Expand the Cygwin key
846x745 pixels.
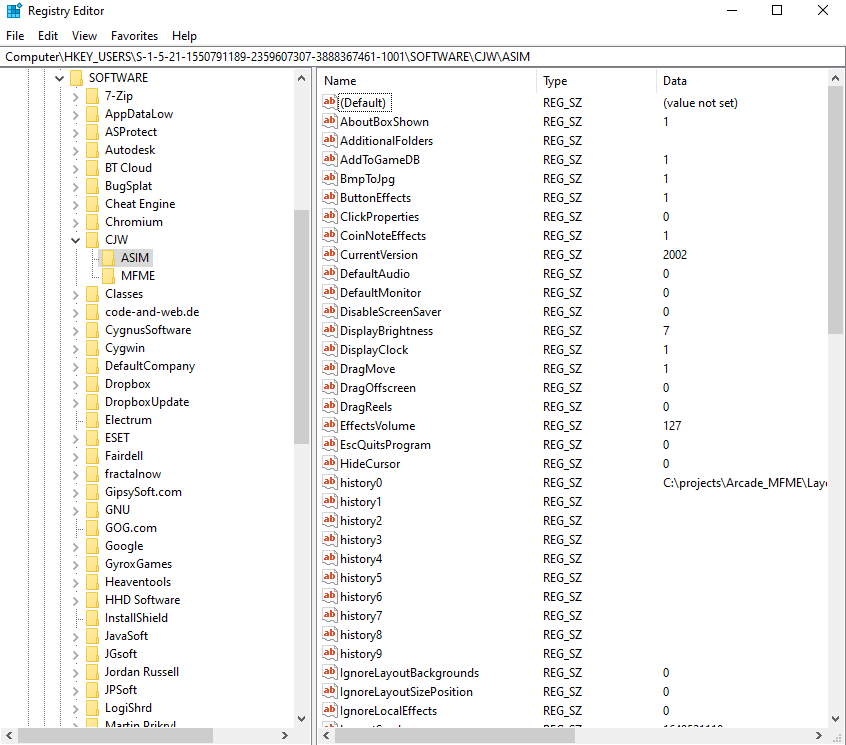coord(76,348)
